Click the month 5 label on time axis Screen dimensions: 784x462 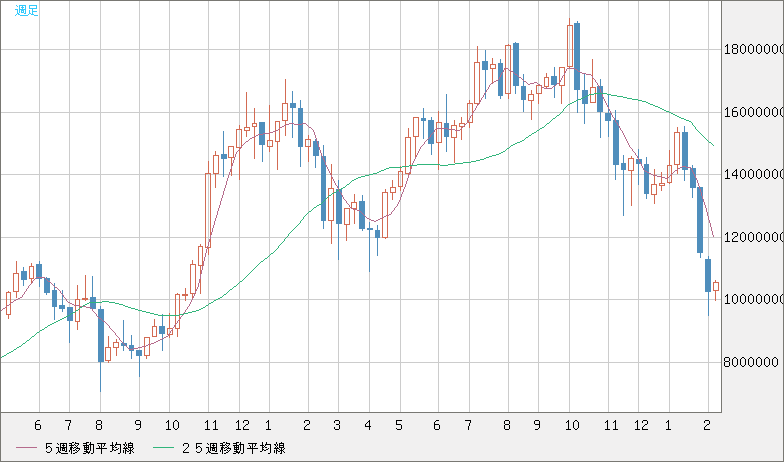point(398,426)
